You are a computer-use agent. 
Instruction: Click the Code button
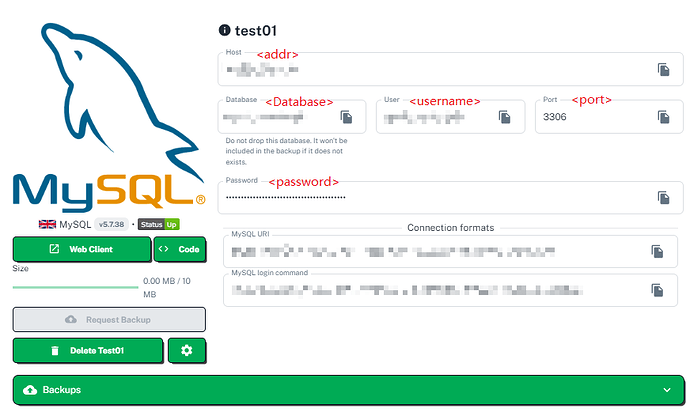(x=180, y=249)
